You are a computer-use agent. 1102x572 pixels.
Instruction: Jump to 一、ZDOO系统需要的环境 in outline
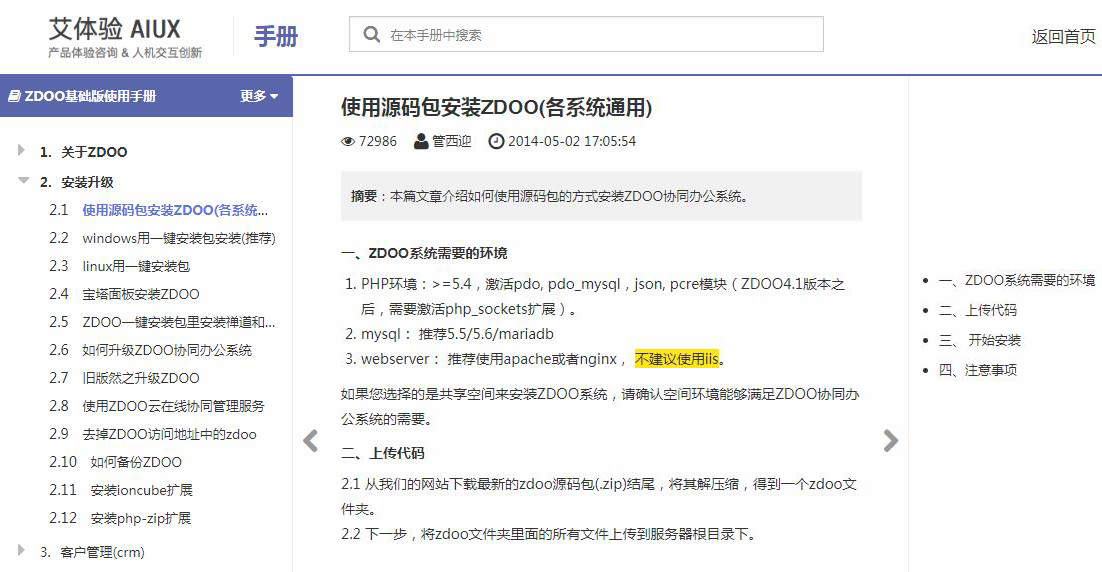point(1016,280)
